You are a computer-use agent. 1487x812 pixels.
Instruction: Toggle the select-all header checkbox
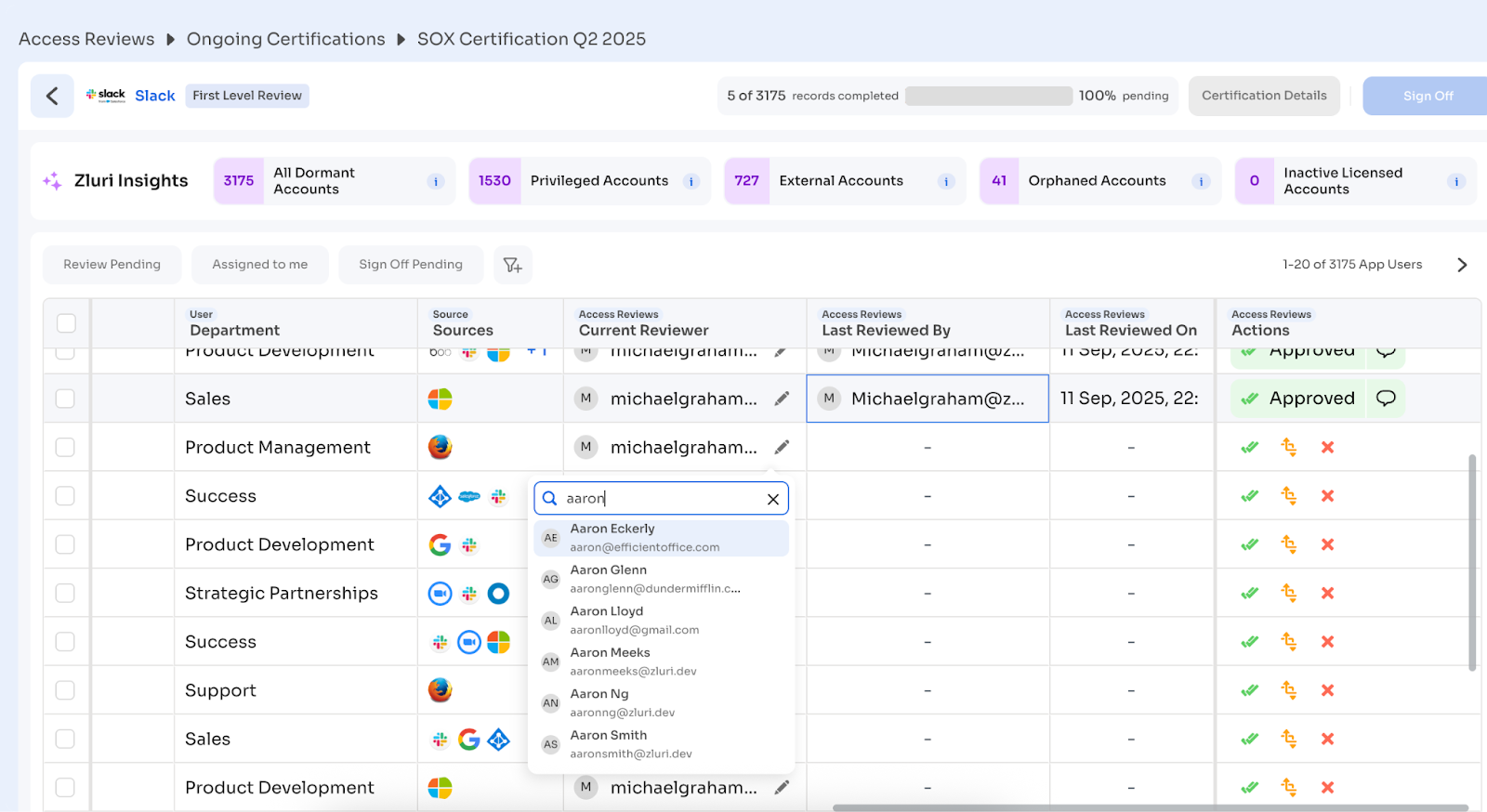pos(66,323)
